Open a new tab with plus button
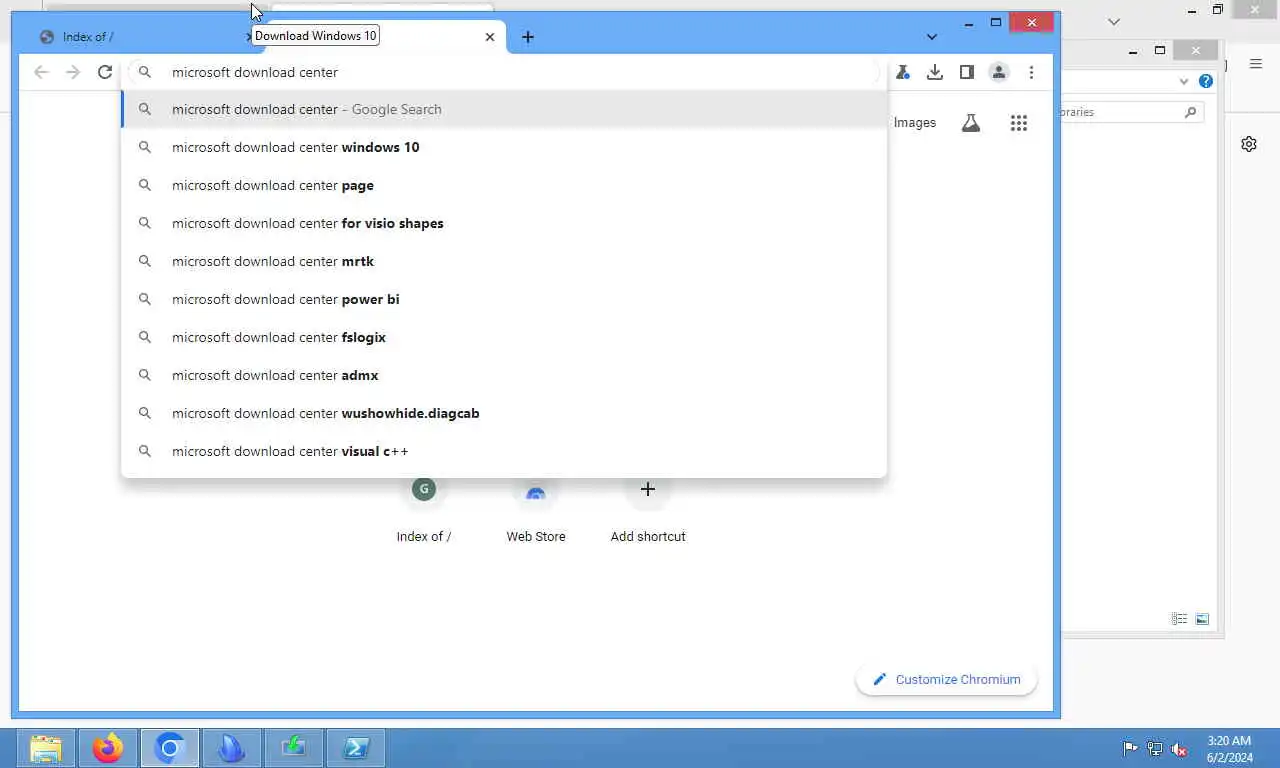 tap(528, 37)
